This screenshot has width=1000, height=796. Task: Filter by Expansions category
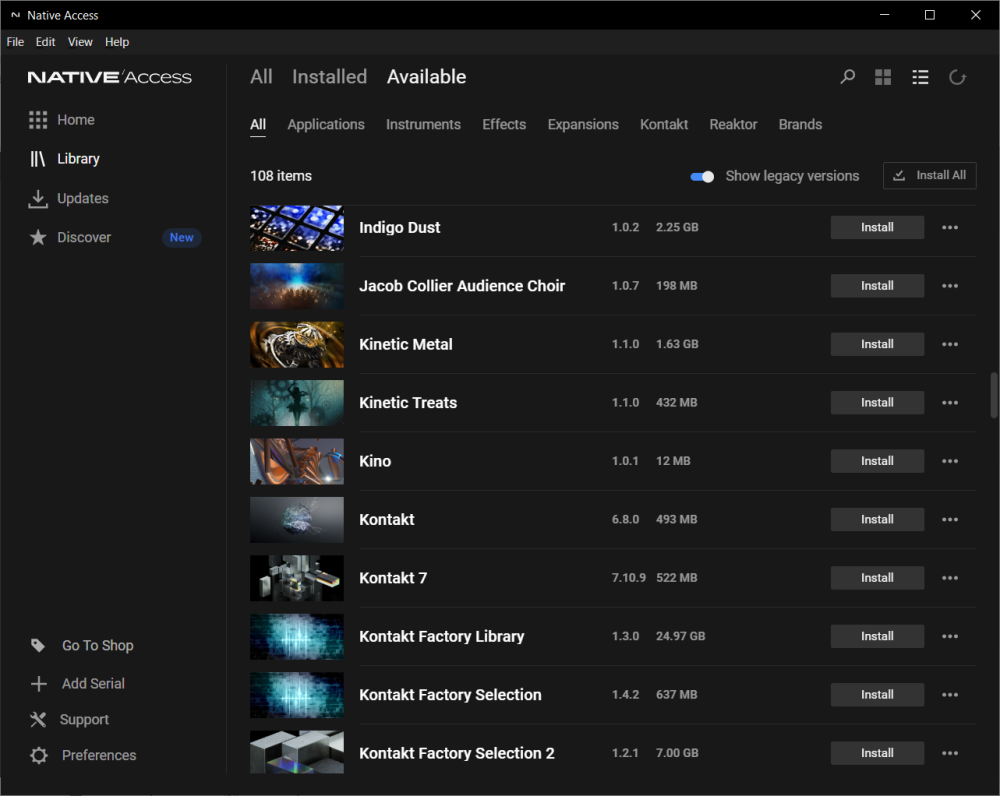pyautogui.click(x=583, y=124)
